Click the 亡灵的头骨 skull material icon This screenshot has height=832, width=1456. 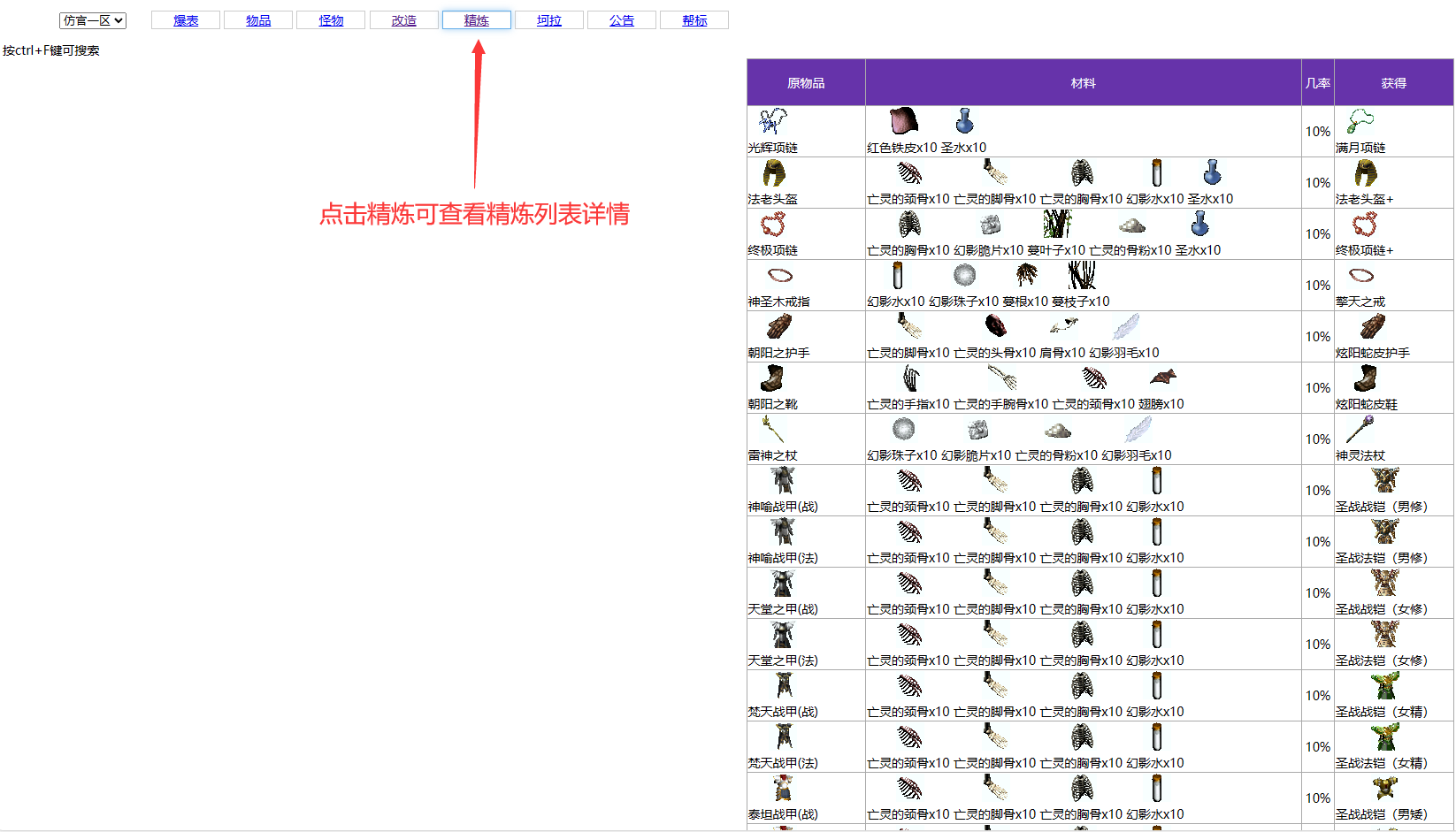(996, 326)
